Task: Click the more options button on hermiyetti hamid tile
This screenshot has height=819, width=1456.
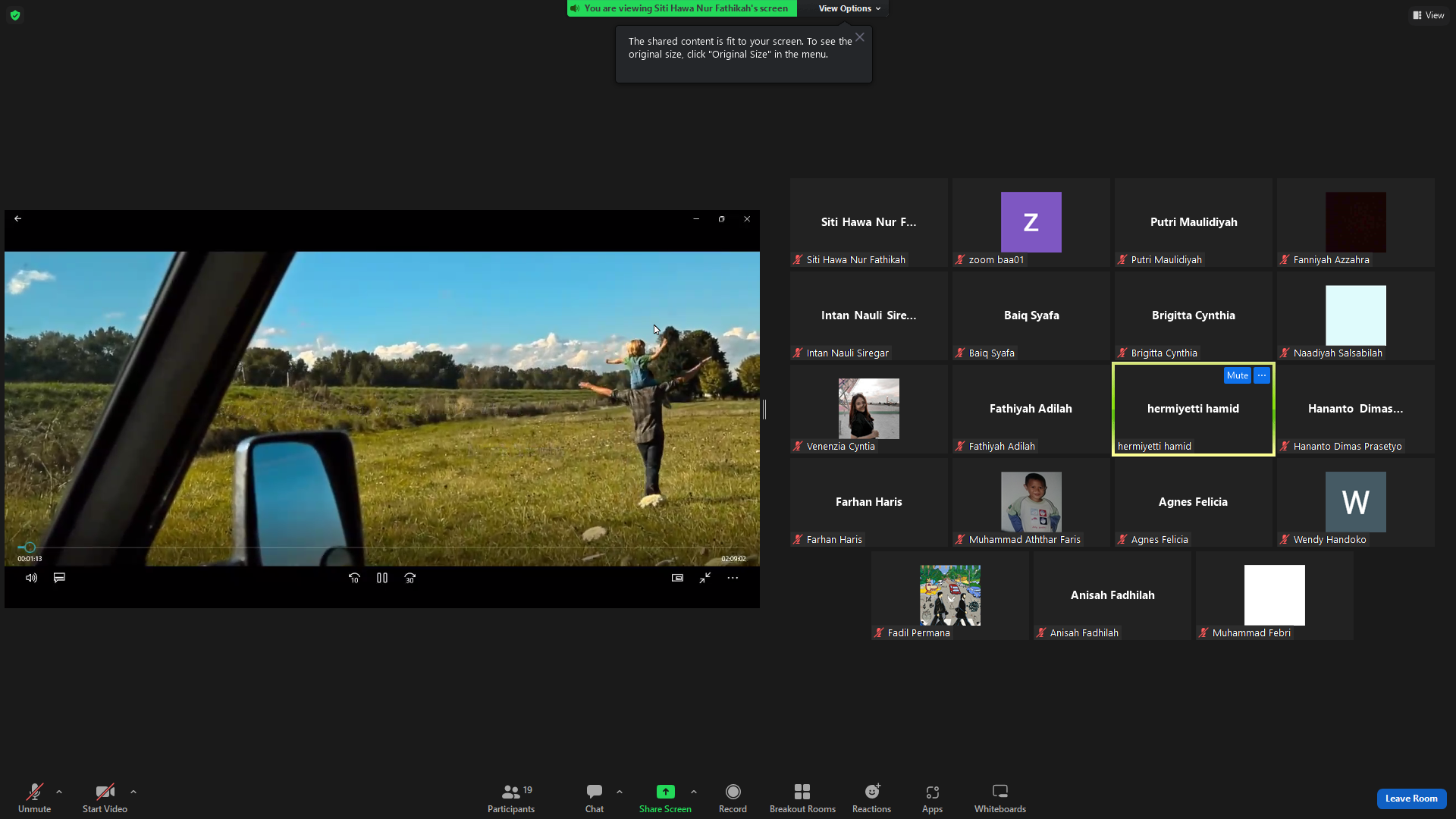Action: (1262, 375)
